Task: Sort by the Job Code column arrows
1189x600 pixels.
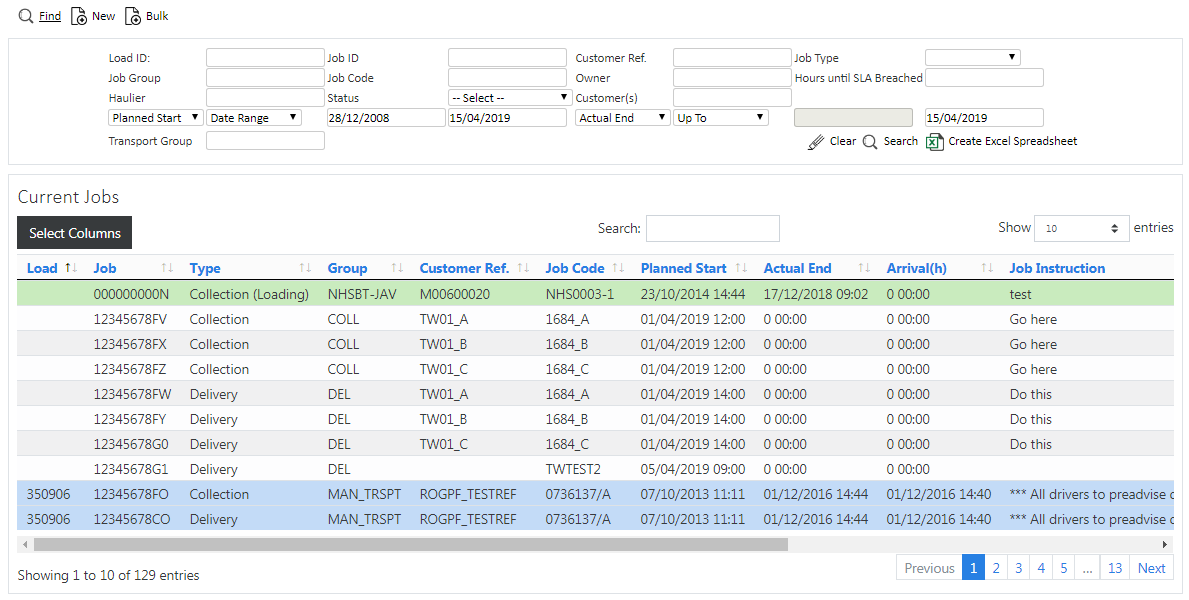Action: [x=618, y=268]
